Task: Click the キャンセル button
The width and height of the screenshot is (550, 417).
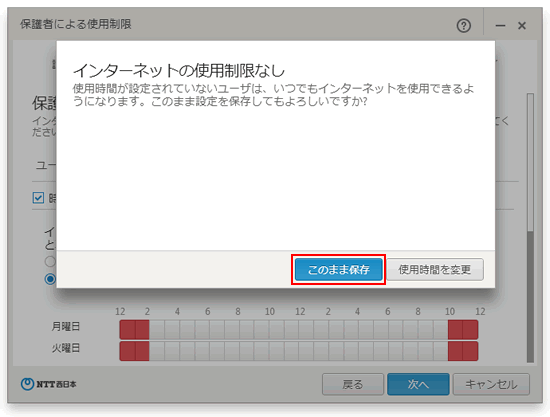Action: click(x=491, y=384)
